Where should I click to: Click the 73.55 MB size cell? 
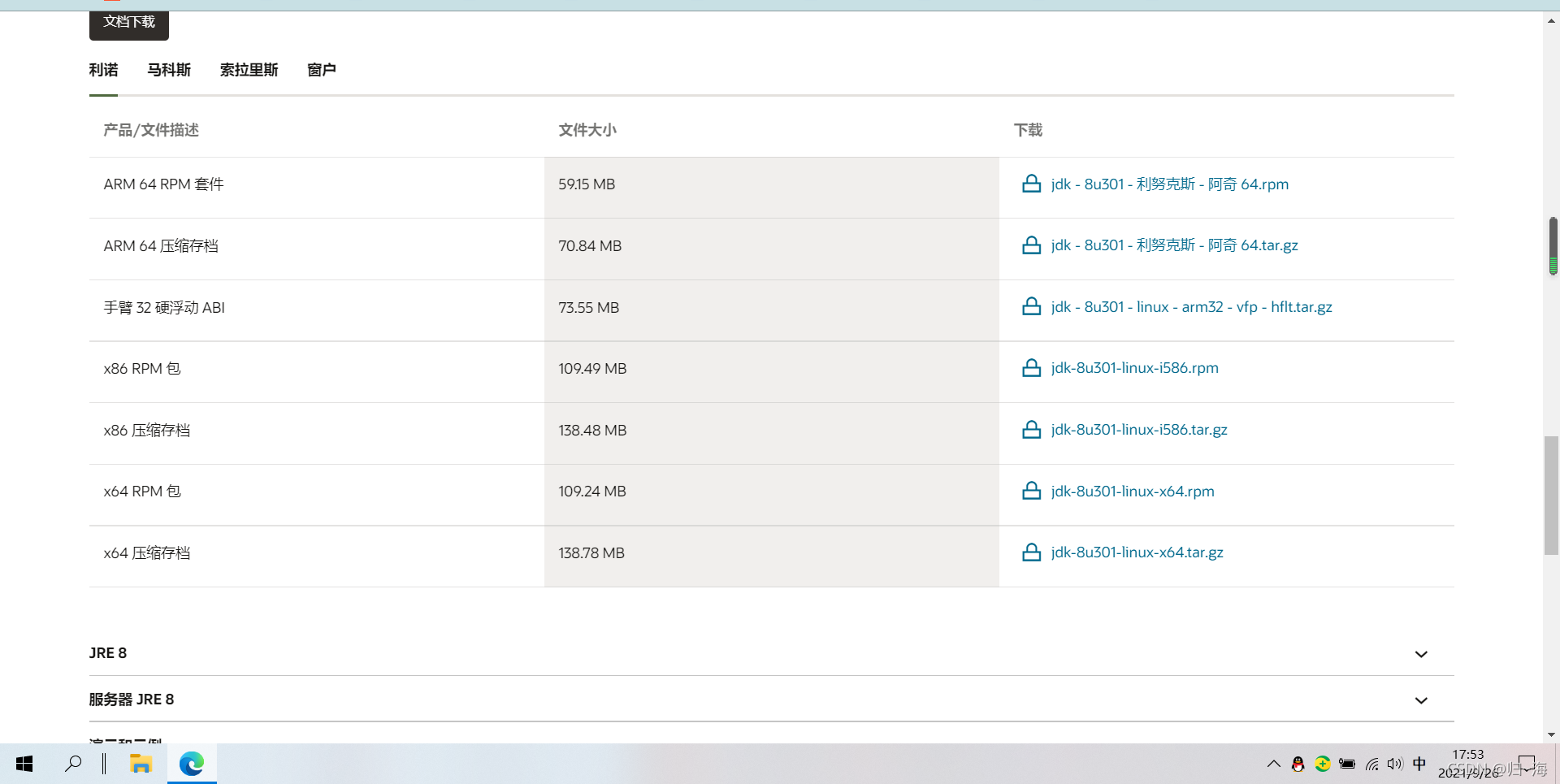click(x=772, y=310)
